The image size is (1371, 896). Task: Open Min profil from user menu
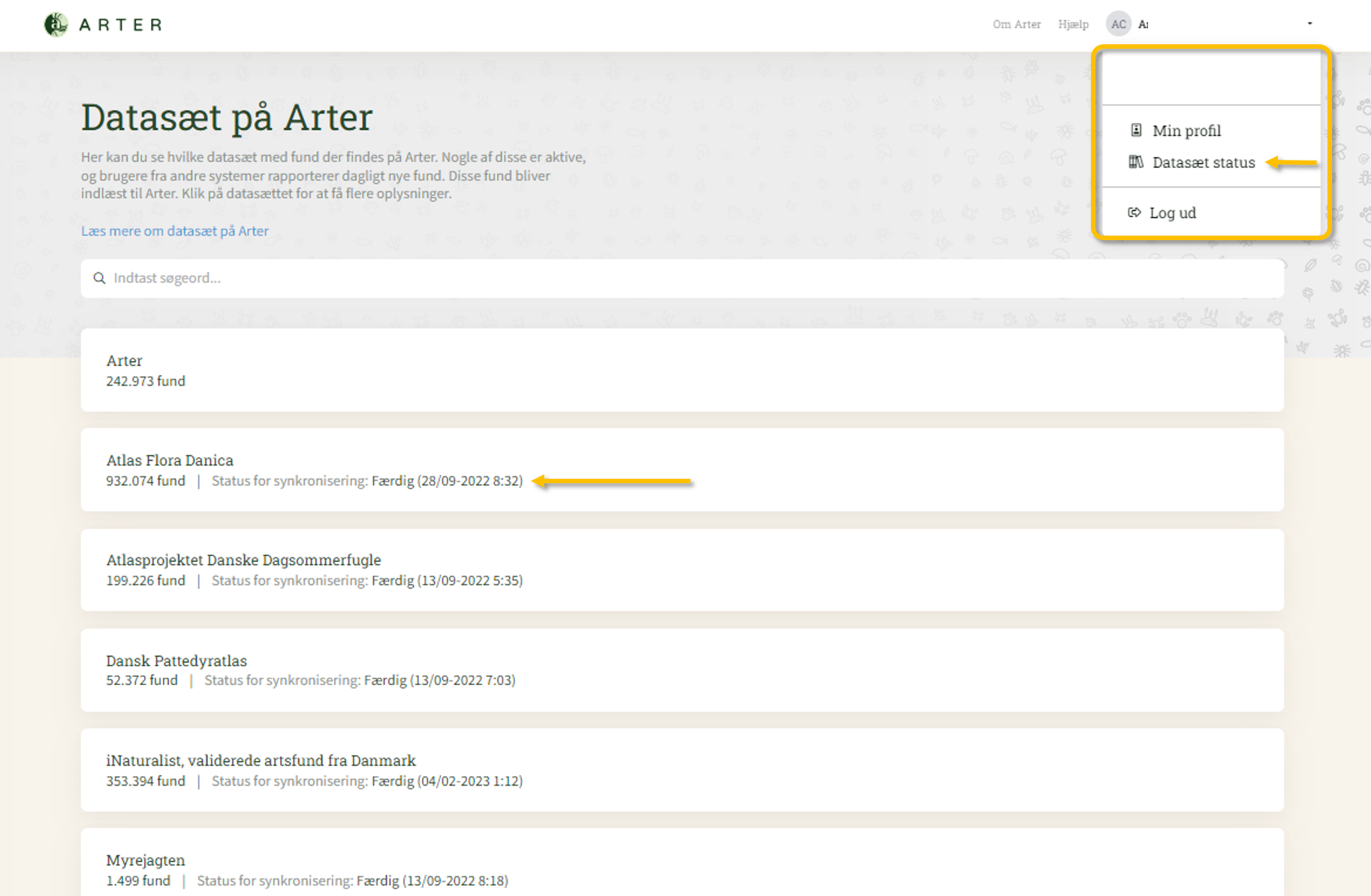click(x=1186, y=131)
